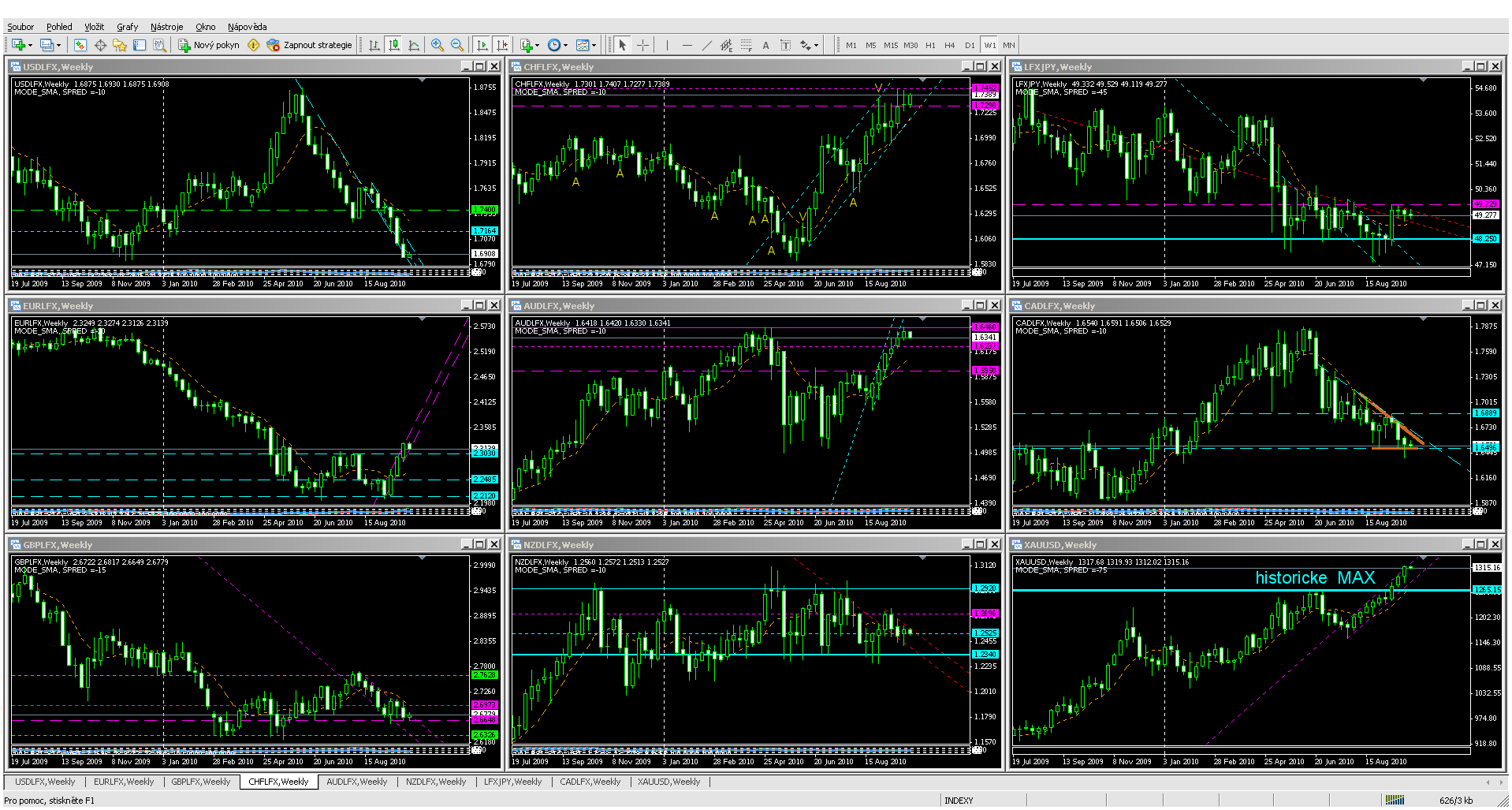The width and height of the screenshot is (1512, 810).
Task: Toggle chart auto scroll
Action: point(482,45)
